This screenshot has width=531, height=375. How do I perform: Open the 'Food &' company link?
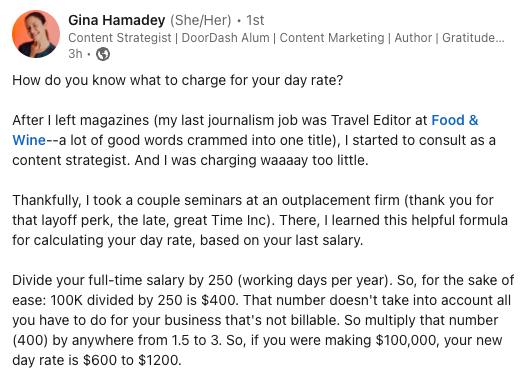pyautogui.click(x=454, y=120)
